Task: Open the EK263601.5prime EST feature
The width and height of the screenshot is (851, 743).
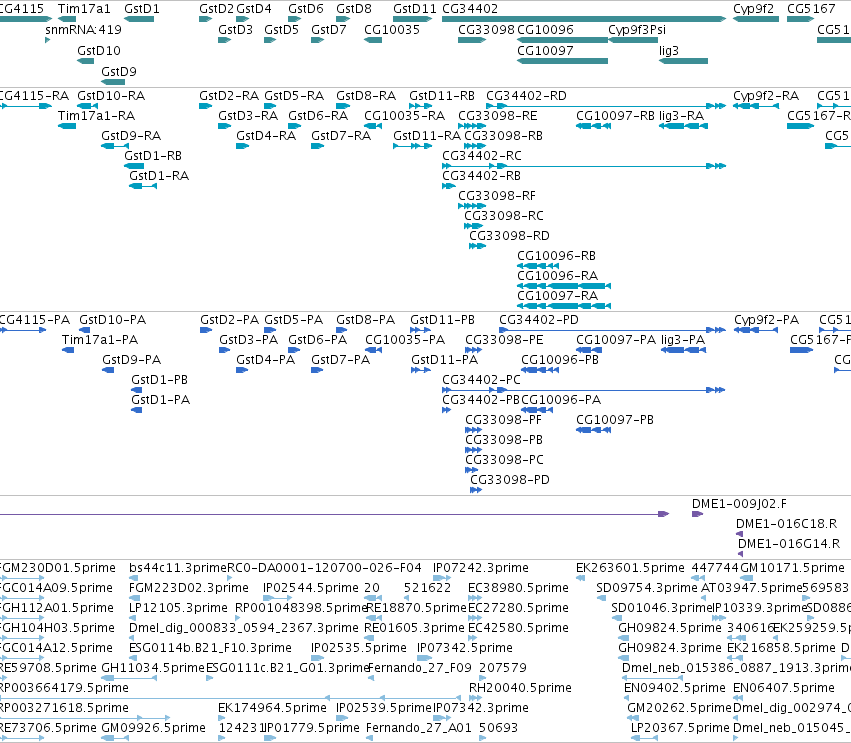Action: [x=580, y=578]
